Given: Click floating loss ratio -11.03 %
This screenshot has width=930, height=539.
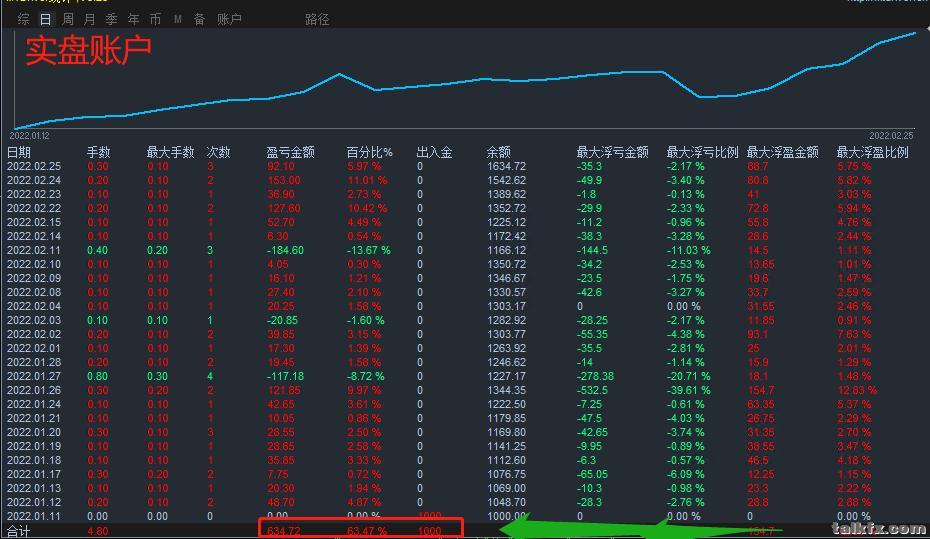Looking at the screenshot, I should (x=688, y=250).
